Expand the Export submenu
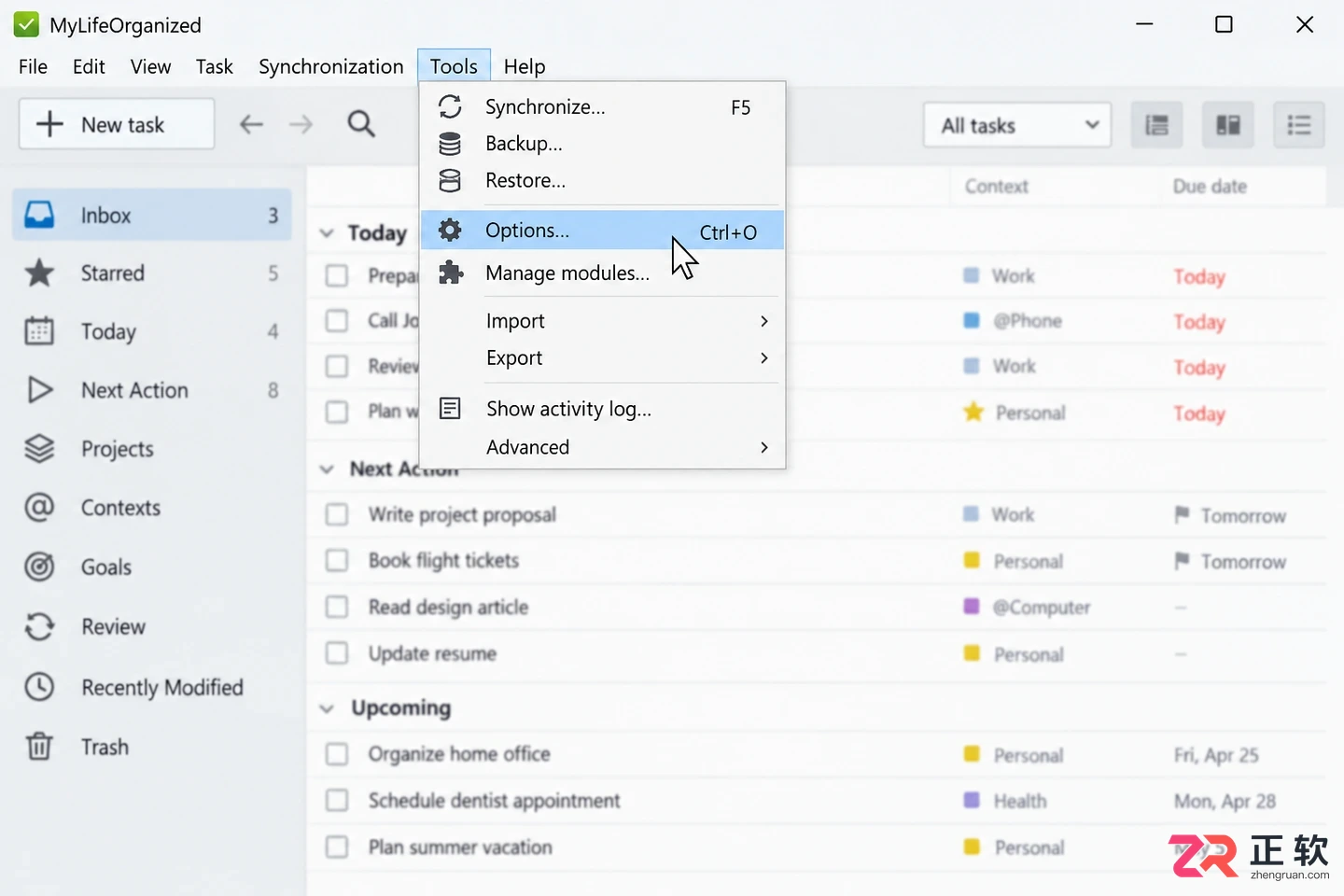Screen dimensions: 1344x896 click(x=602, y=358)
